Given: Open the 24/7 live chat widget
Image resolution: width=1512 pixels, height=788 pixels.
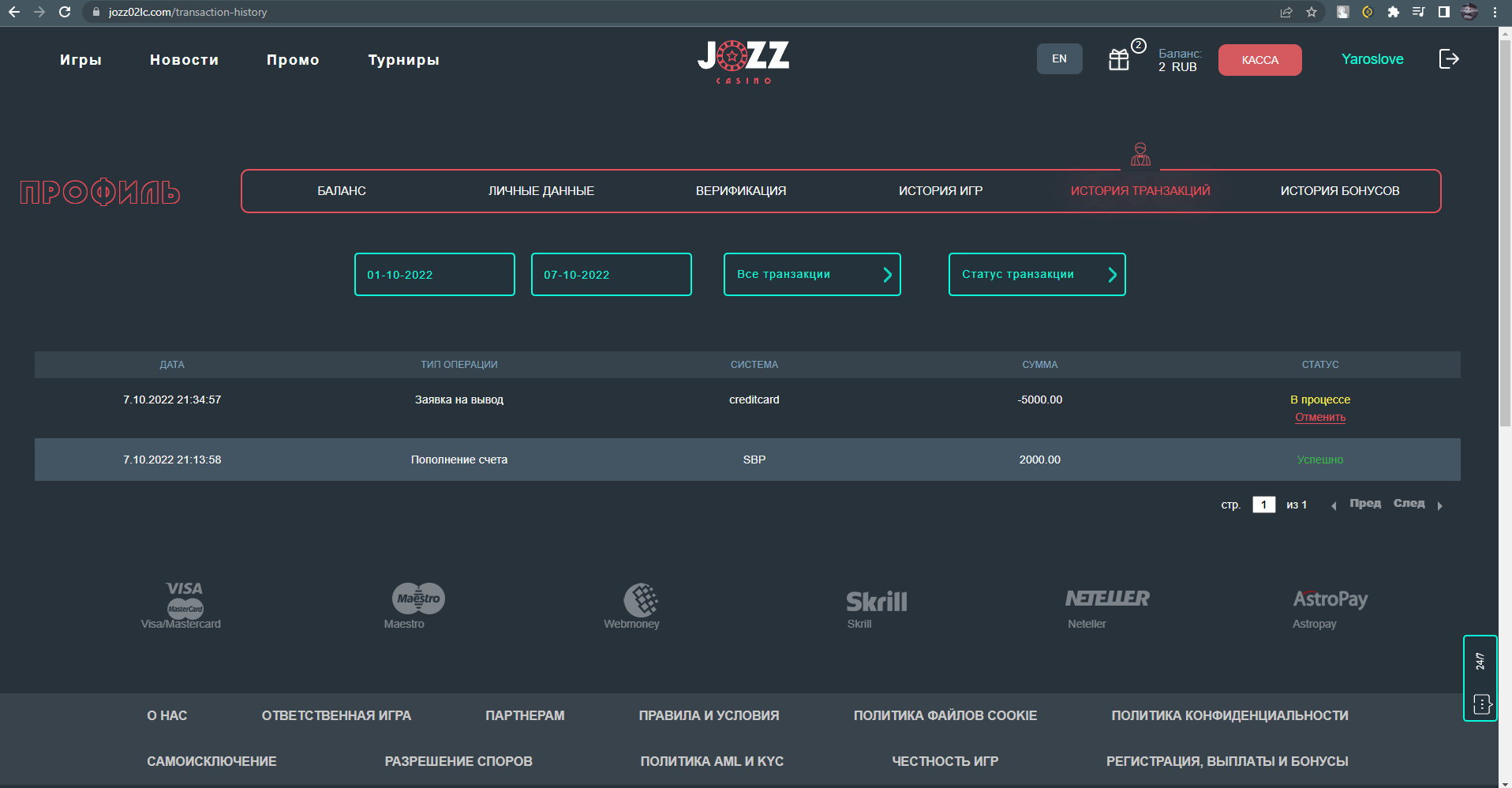Looking at the screenshot, I should point(1480,677).
